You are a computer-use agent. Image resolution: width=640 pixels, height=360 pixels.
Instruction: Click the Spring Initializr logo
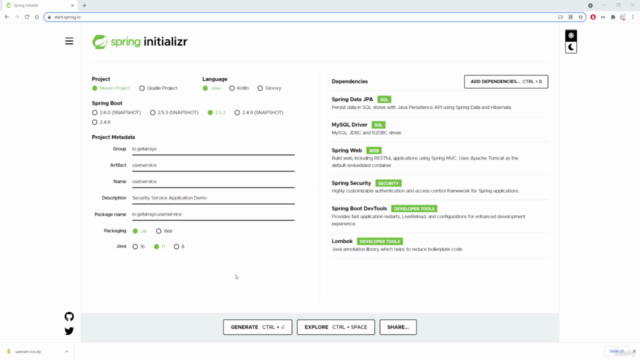140,42
